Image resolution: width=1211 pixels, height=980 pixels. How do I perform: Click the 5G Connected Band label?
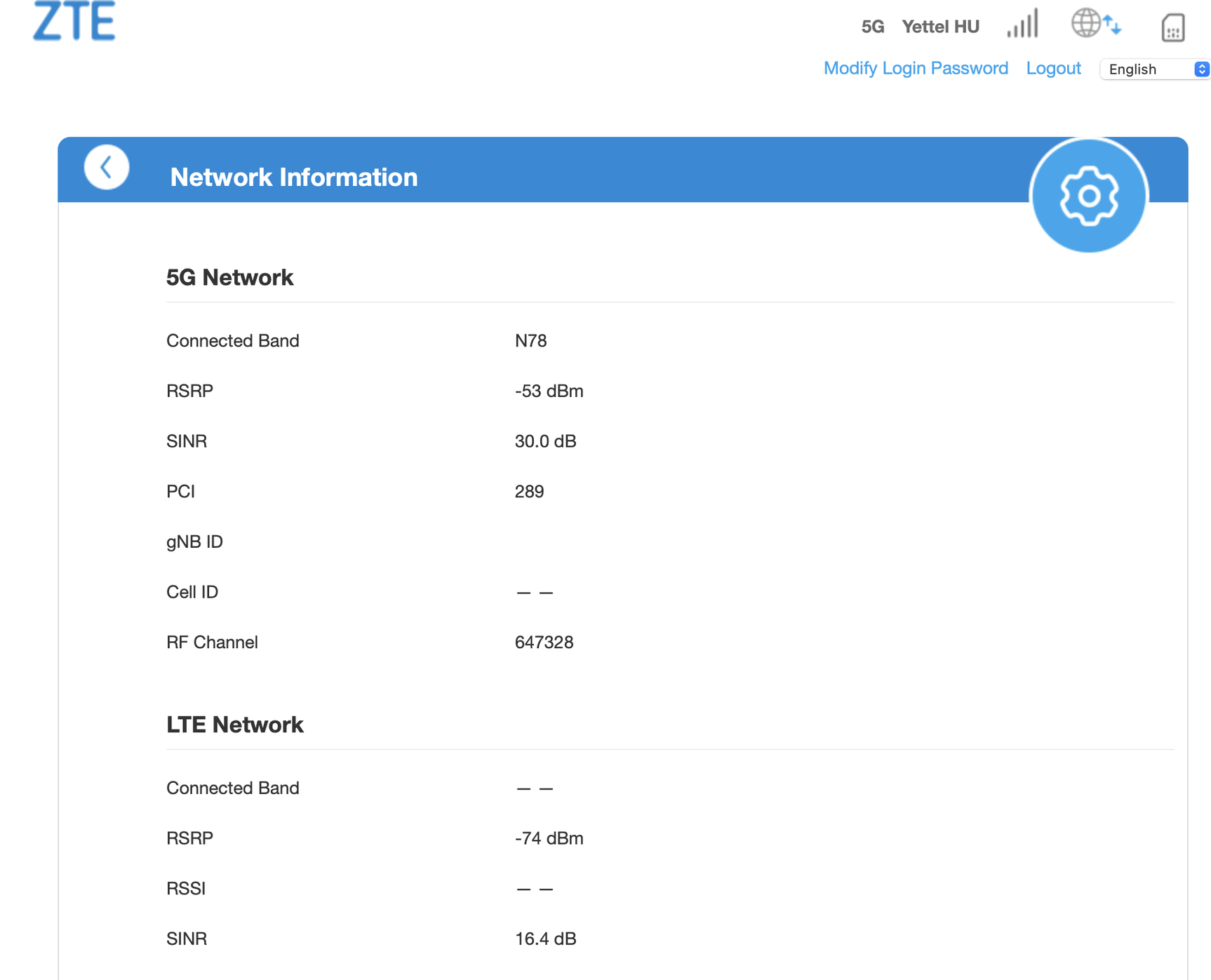(233, 341)
